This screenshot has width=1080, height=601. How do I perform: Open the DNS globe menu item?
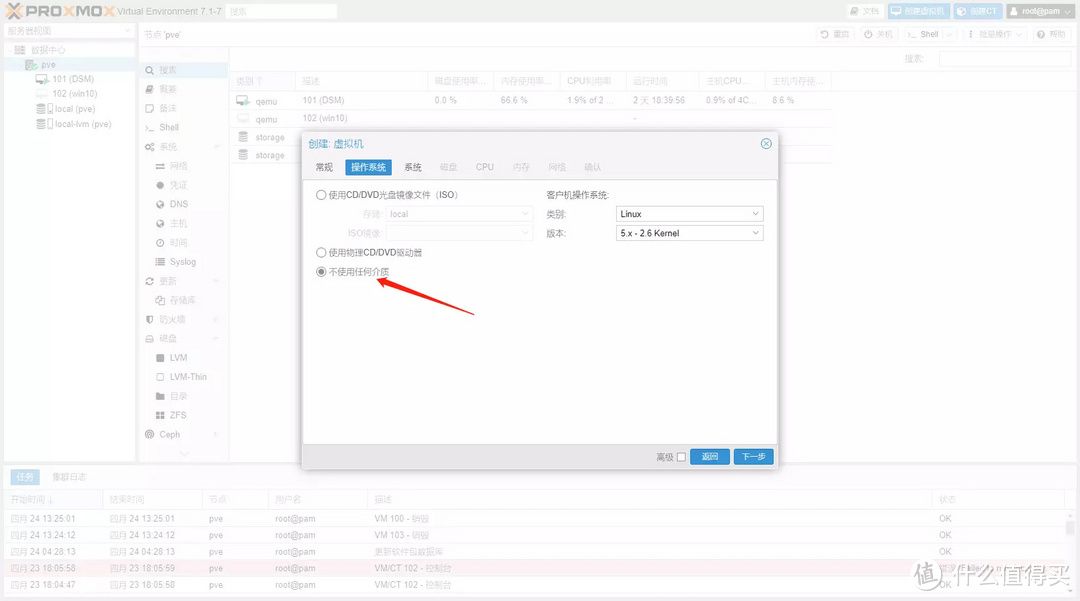pos(183,204)
